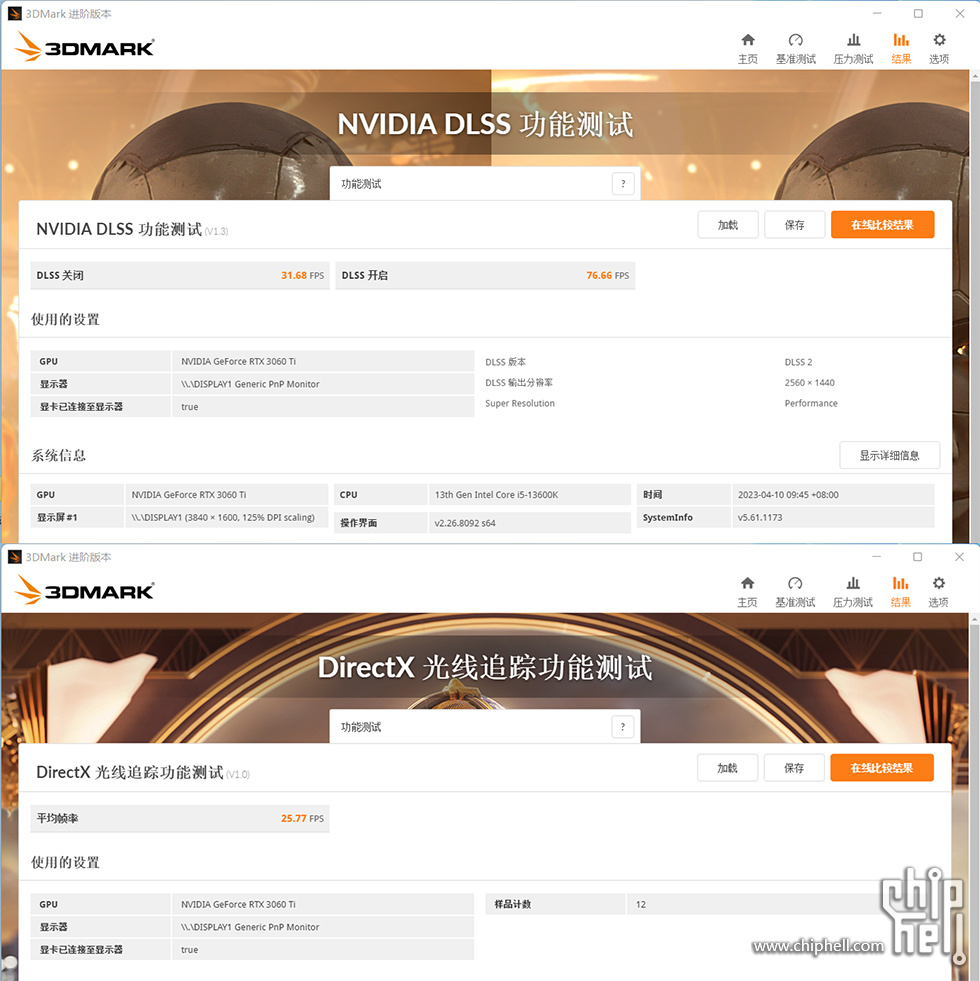Click 3DMARK logo in bottom window

click(84, 590)
